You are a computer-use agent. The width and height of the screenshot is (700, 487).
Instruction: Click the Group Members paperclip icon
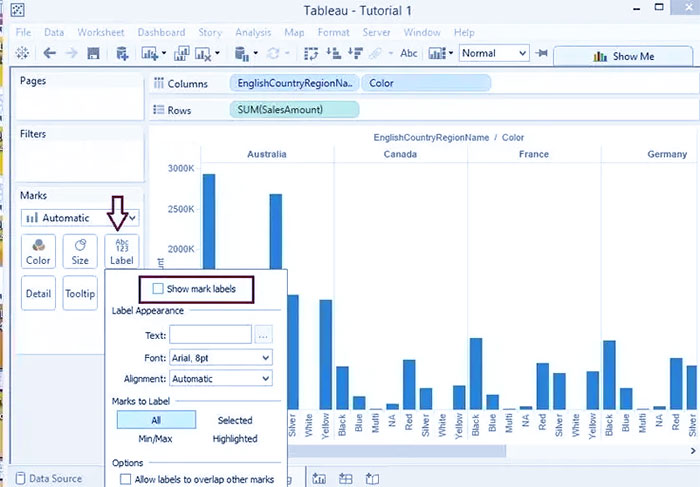pyautogui.click(x=376, y=54)
